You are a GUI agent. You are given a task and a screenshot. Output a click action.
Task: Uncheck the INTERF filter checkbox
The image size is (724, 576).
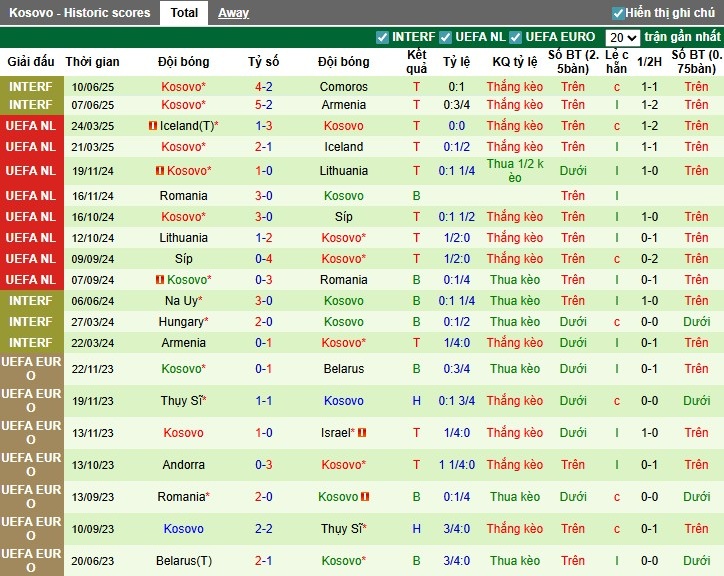coord(382,37)
